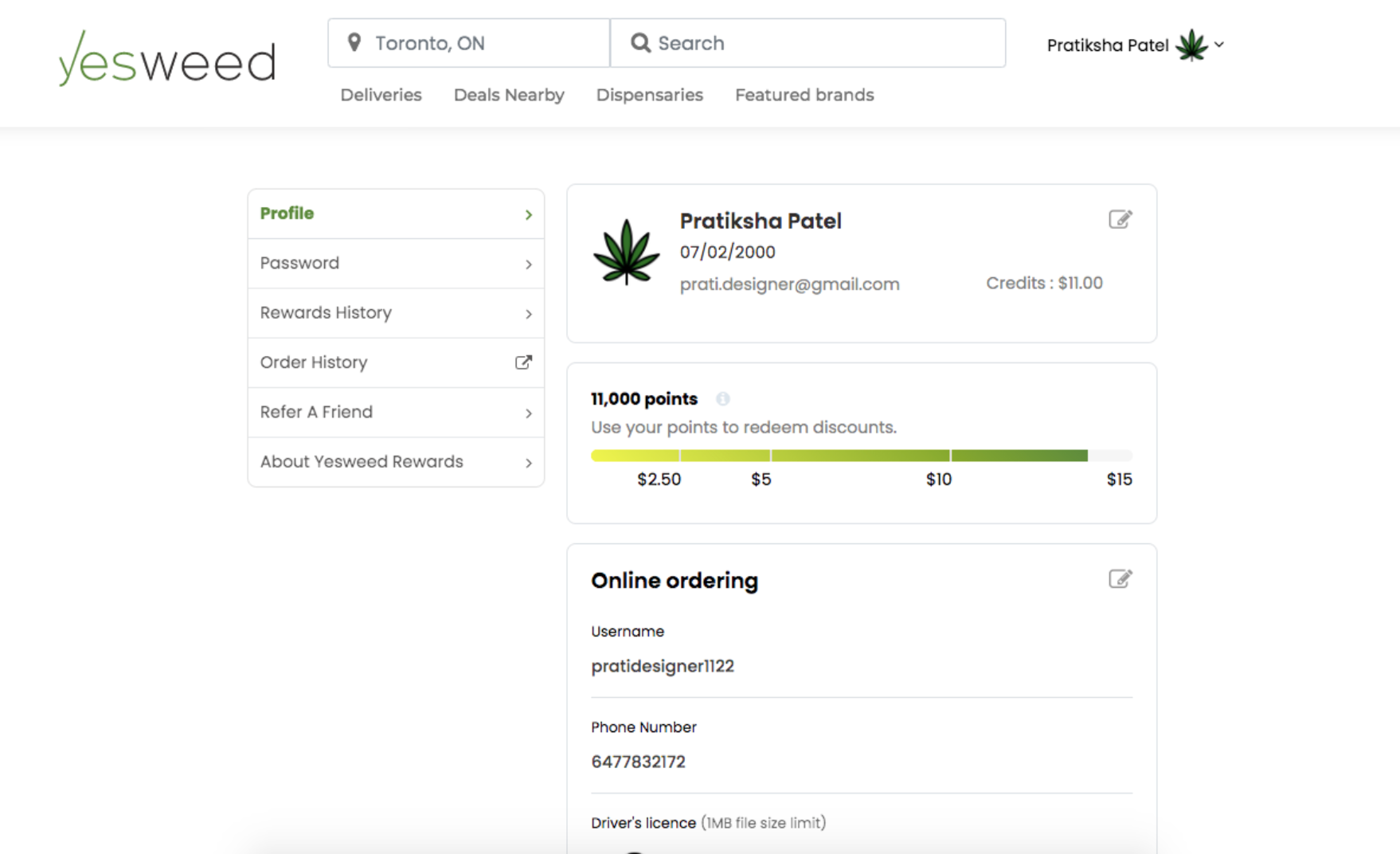Screen dimensions: 1400x854
Task: Go to Dispensaries page
Action: click(x=649, y=95)
